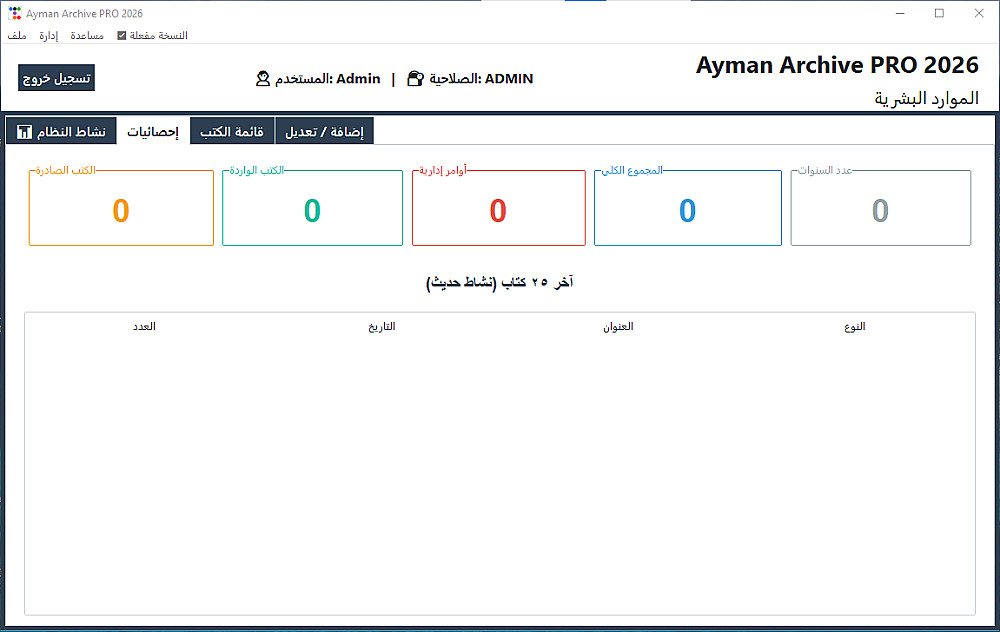
Task: Switch to the قائمة الكتب tab
Action: click(232, 131)
